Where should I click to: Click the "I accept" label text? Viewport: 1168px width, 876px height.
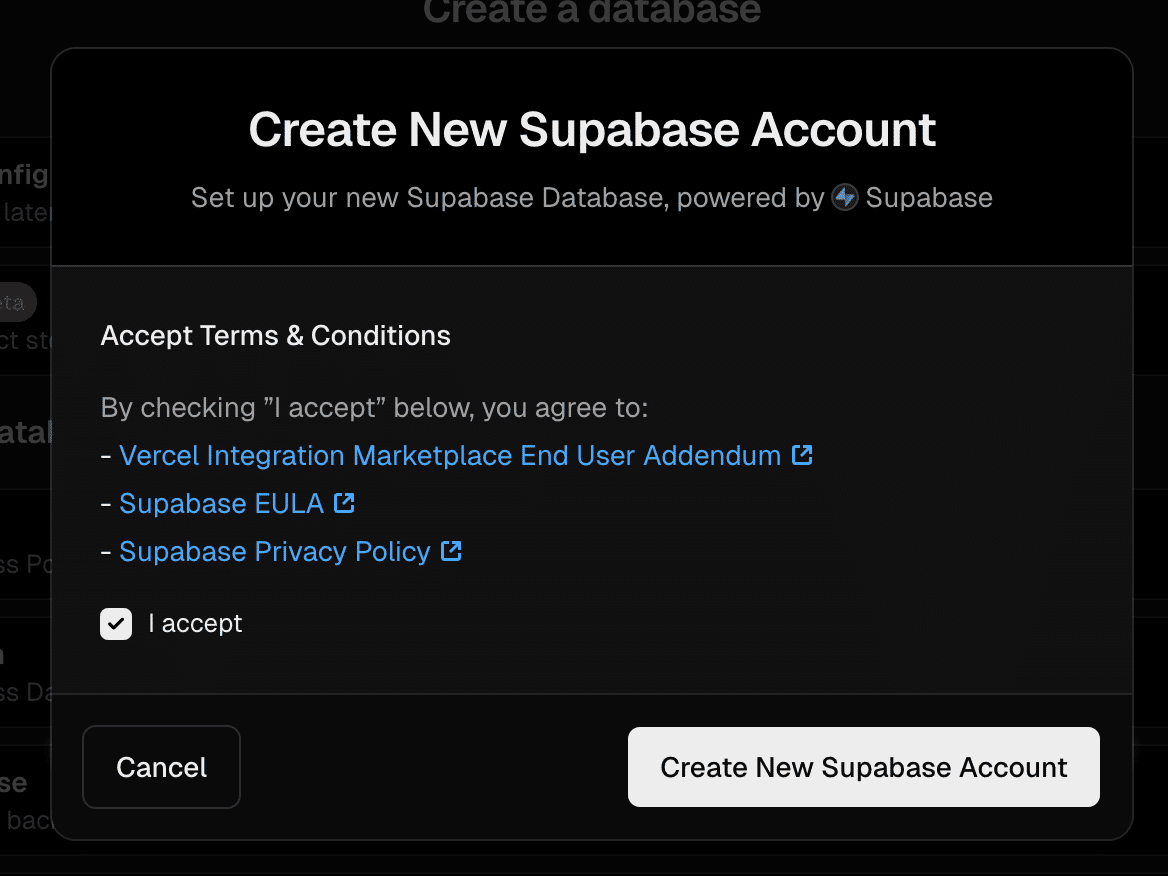tap(195, 624)
